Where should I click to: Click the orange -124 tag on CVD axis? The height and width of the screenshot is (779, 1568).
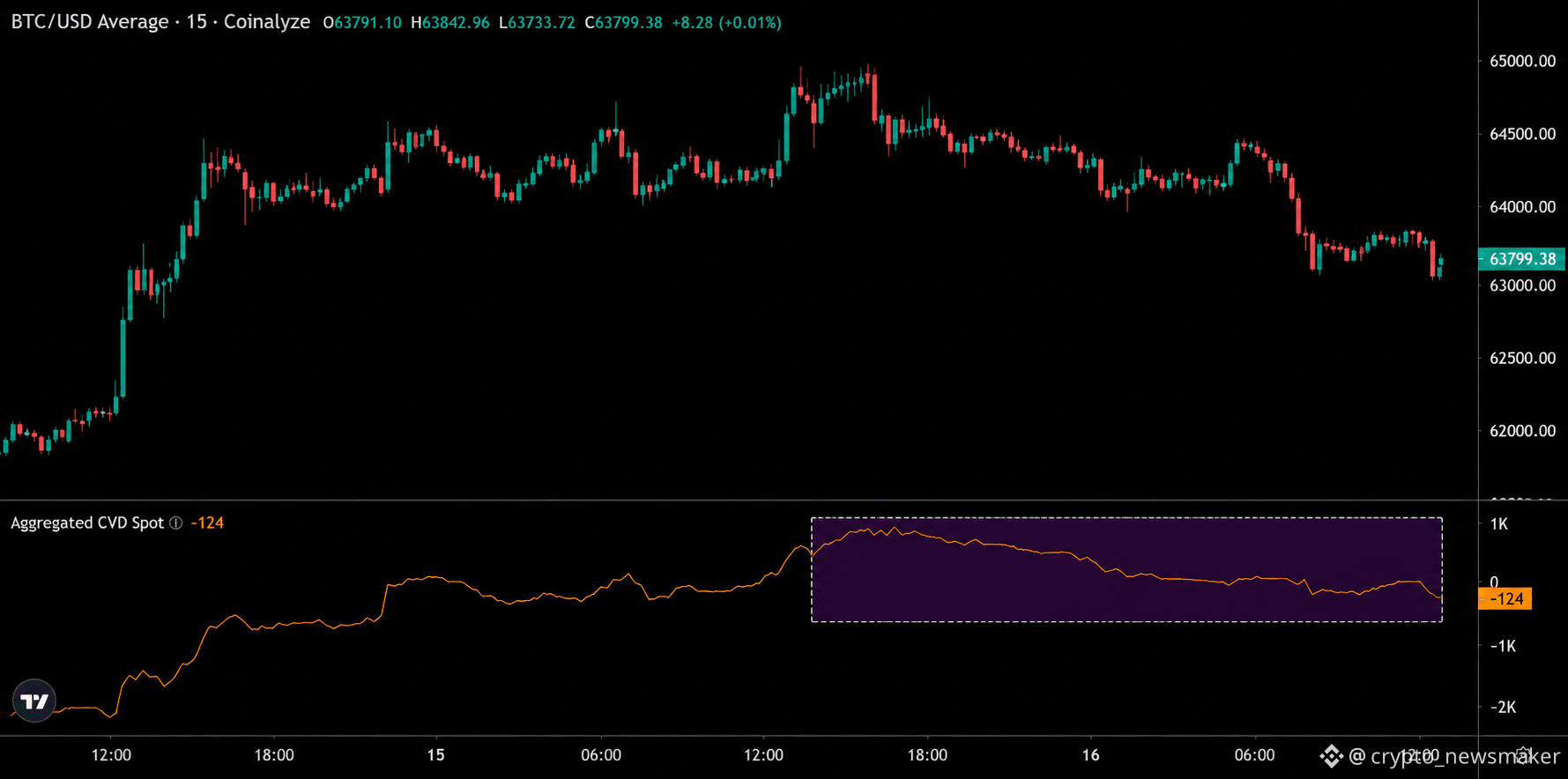pyautogui.click(x=1505, y=599)
